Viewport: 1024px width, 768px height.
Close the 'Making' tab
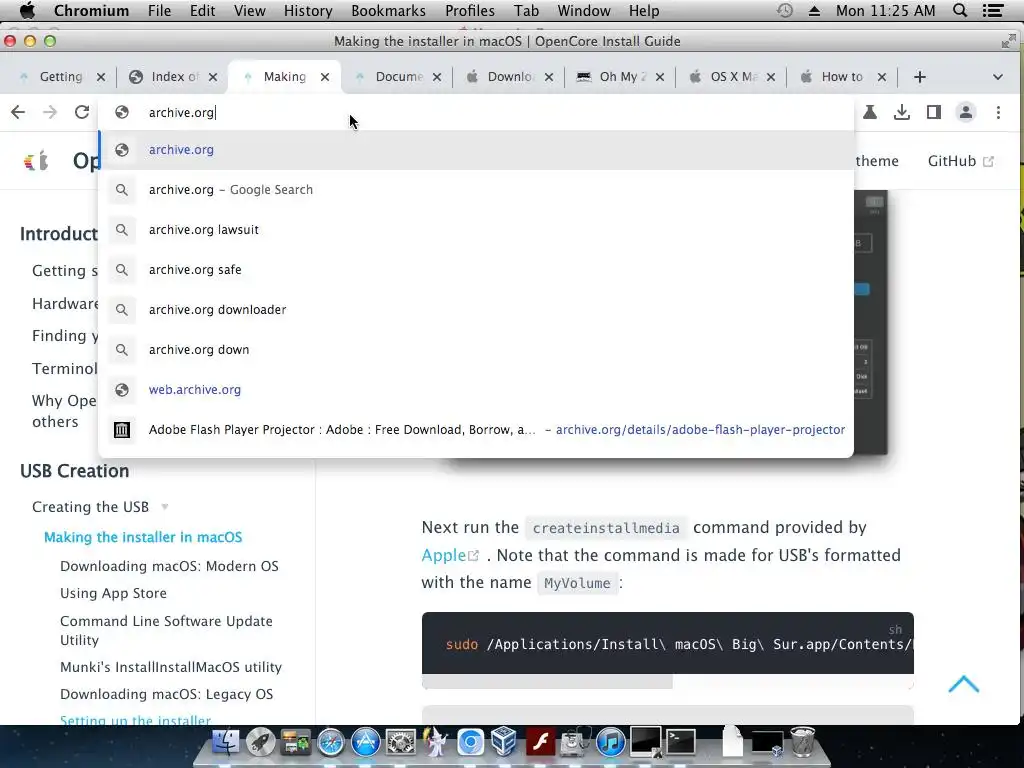pyautogui.click(x=325, y=77)
